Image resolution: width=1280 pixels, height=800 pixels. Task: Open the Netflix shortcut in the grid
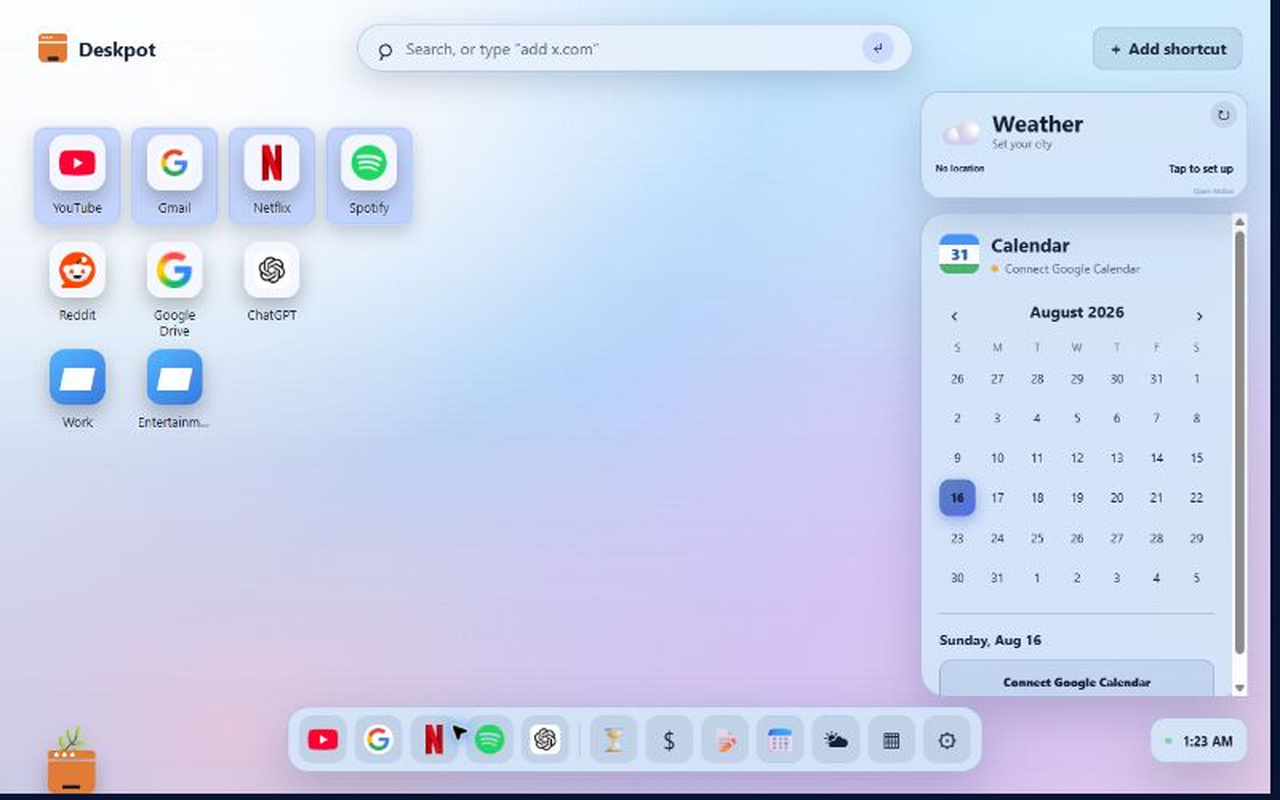pyautogui.click(x=271, y=175)
